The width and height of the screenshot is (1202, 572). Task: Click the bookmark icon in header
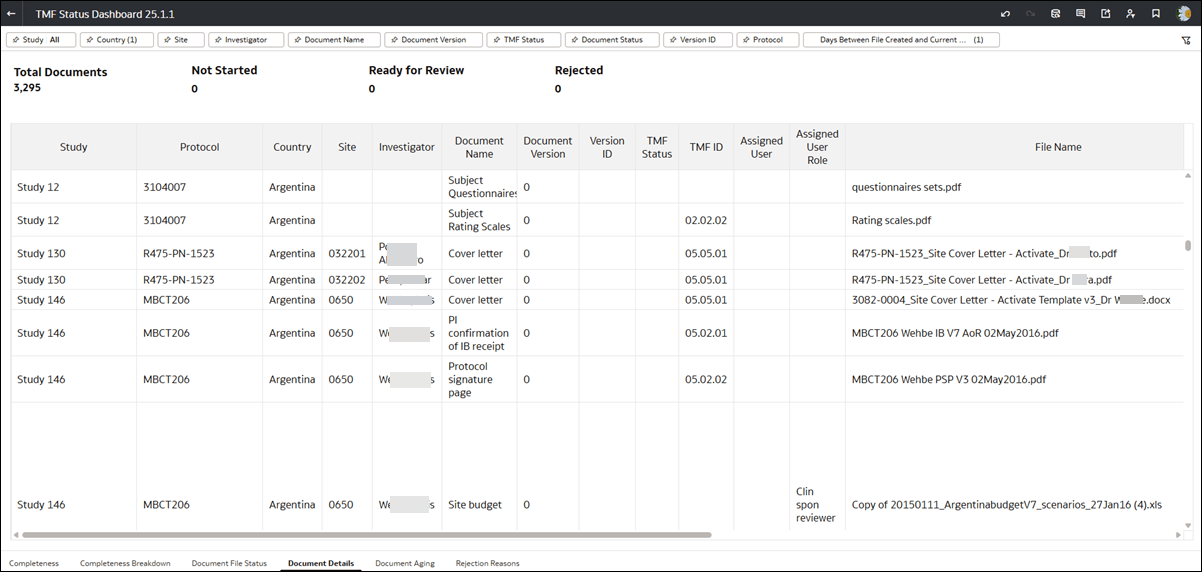tap(1155, 13)
